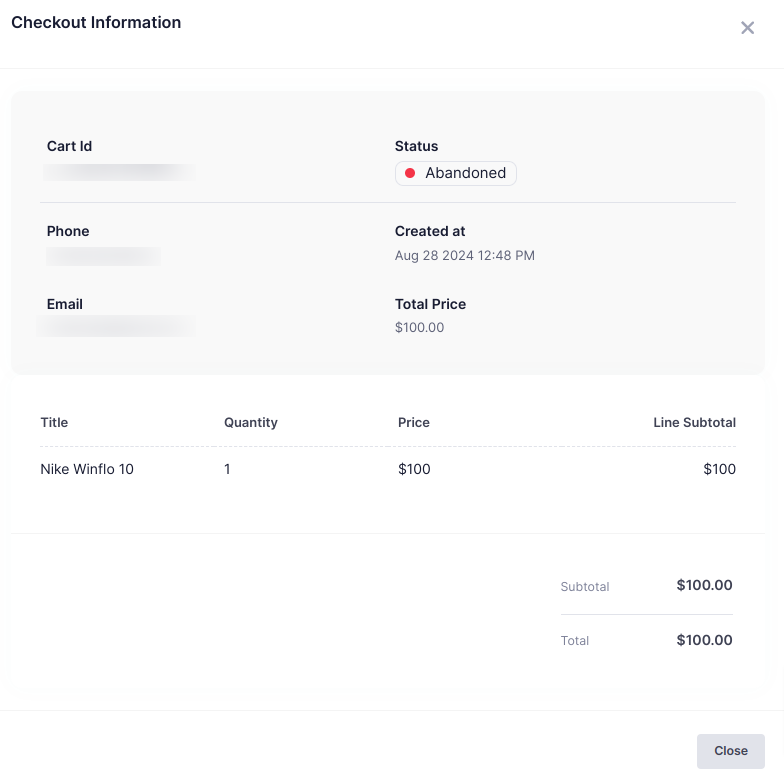Click the Quantity column header
This screenshot has height=782, width=784.
[x=251, y=422]
